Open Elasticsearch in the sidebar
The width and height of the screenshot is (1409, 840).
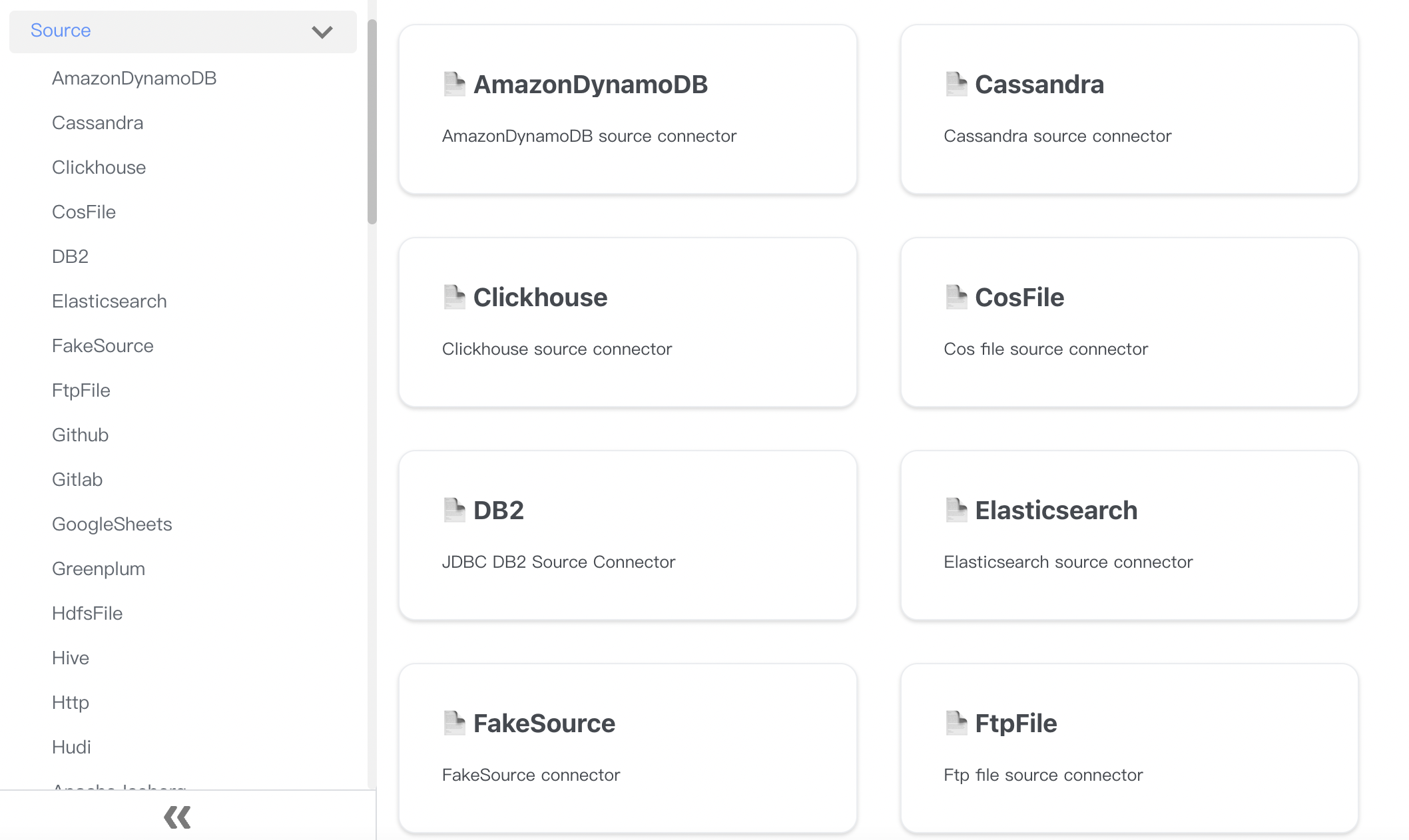coord(110,301)
